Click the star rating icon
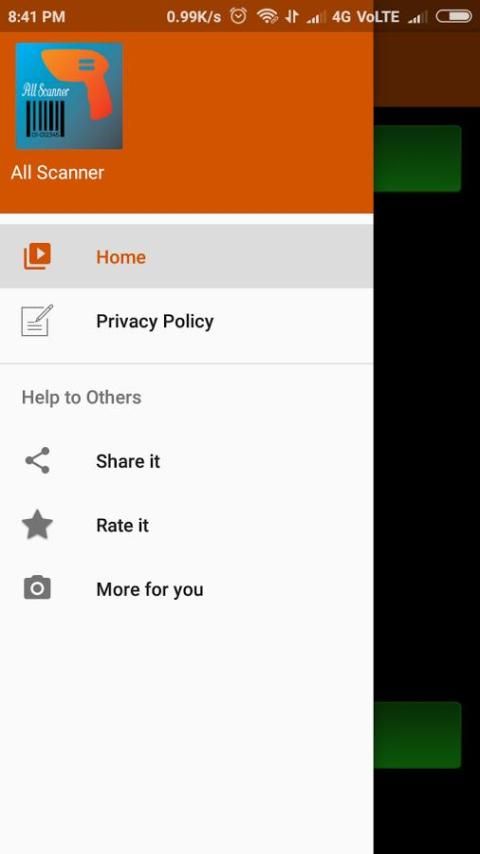This screenshot has width=480, height=854. pos(37,524)
